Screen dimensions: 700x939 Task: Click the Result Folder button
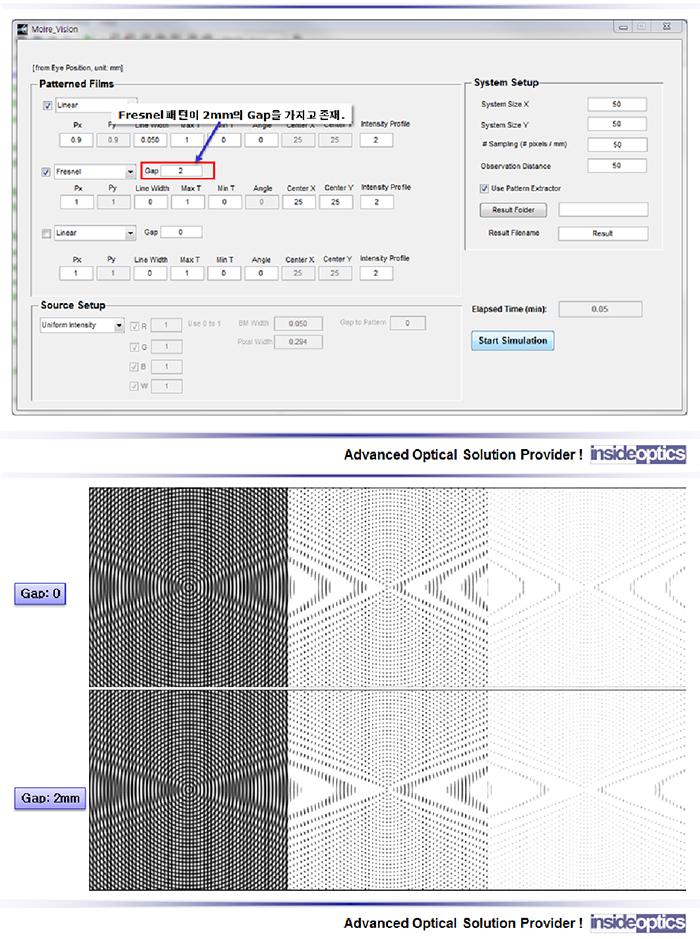point(512,210)
